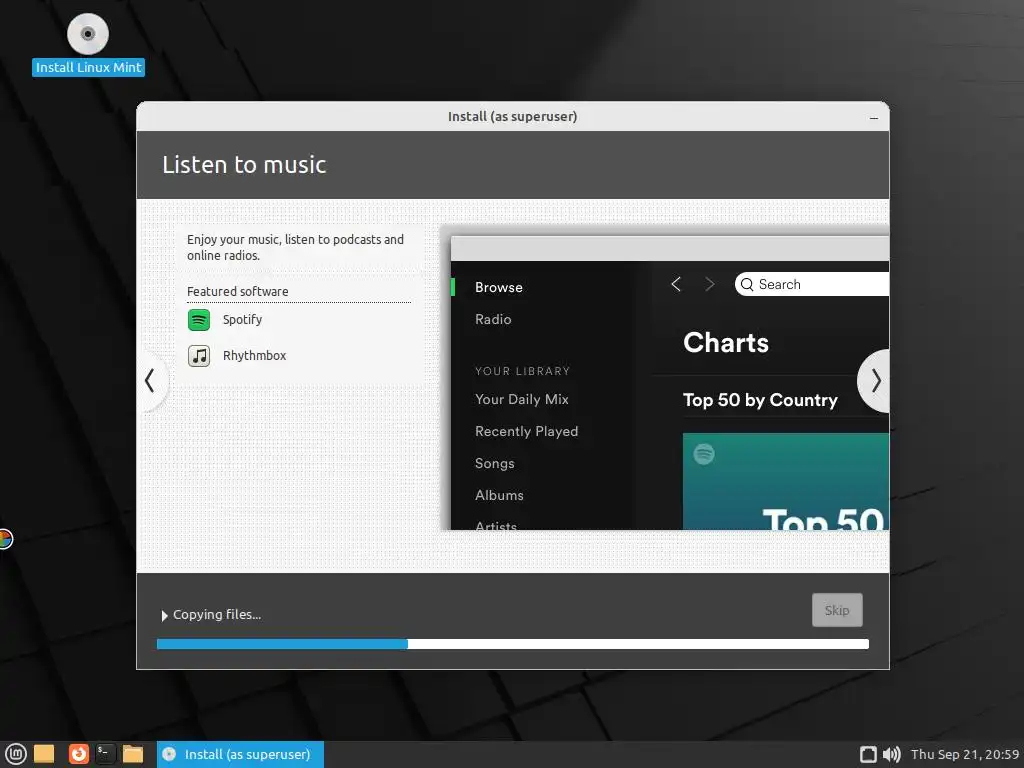
Task: Click the YOUR LIBRARY heading in screenshot
Action: [x=522, y=371]
